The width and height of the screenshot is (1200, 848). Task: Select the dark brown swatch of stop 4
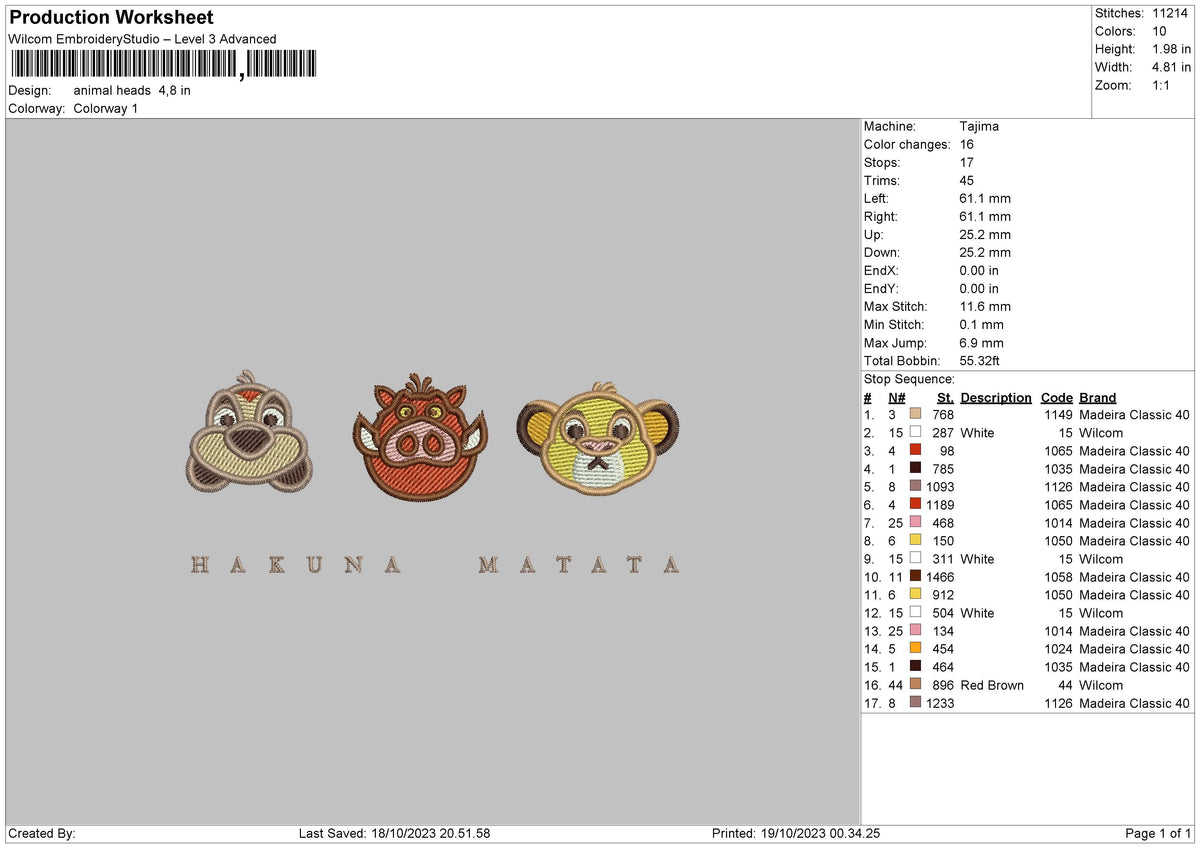915,469
